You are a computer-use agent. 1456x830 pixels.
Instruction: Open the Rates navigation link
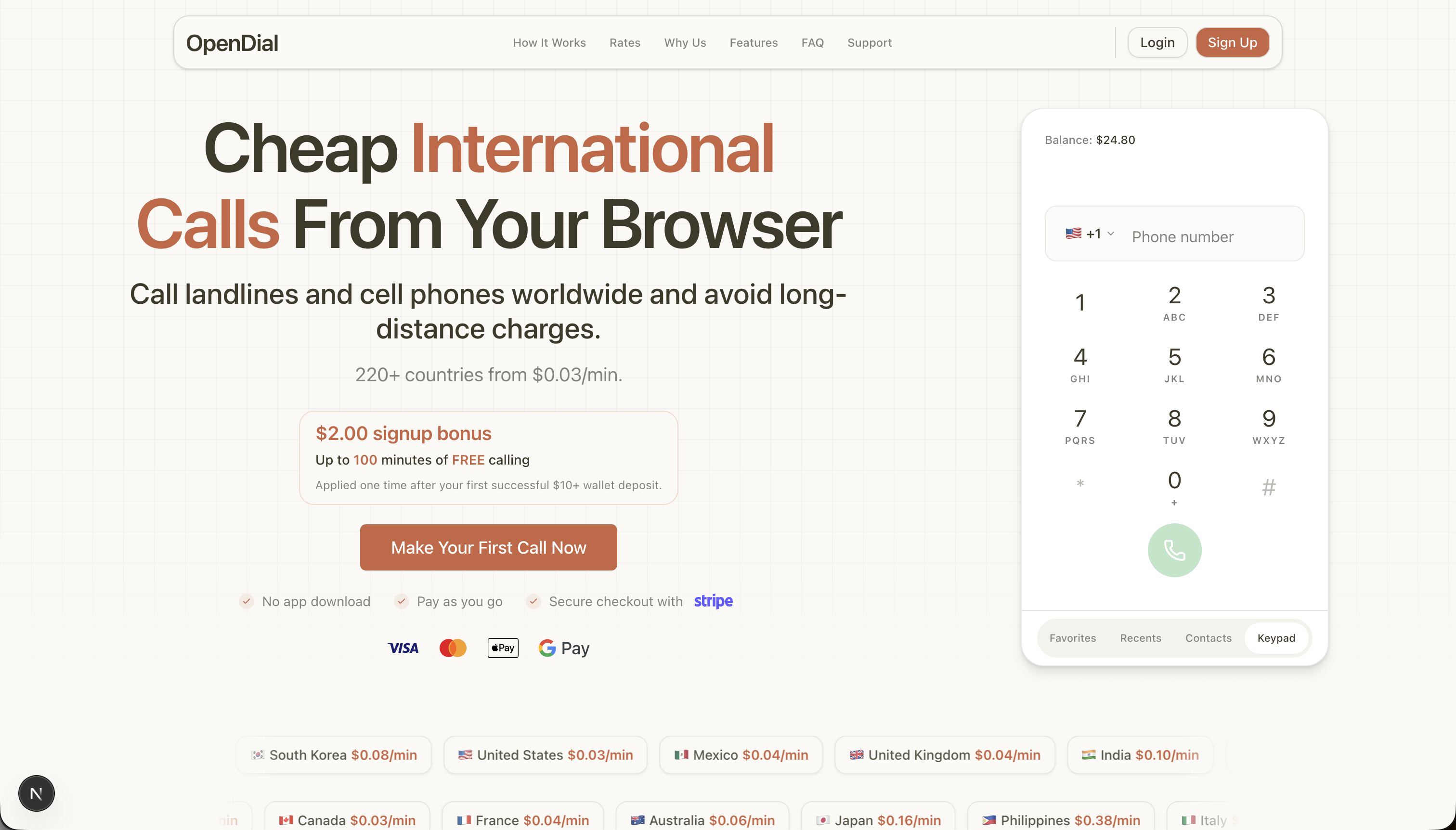[x=624, y=43]
